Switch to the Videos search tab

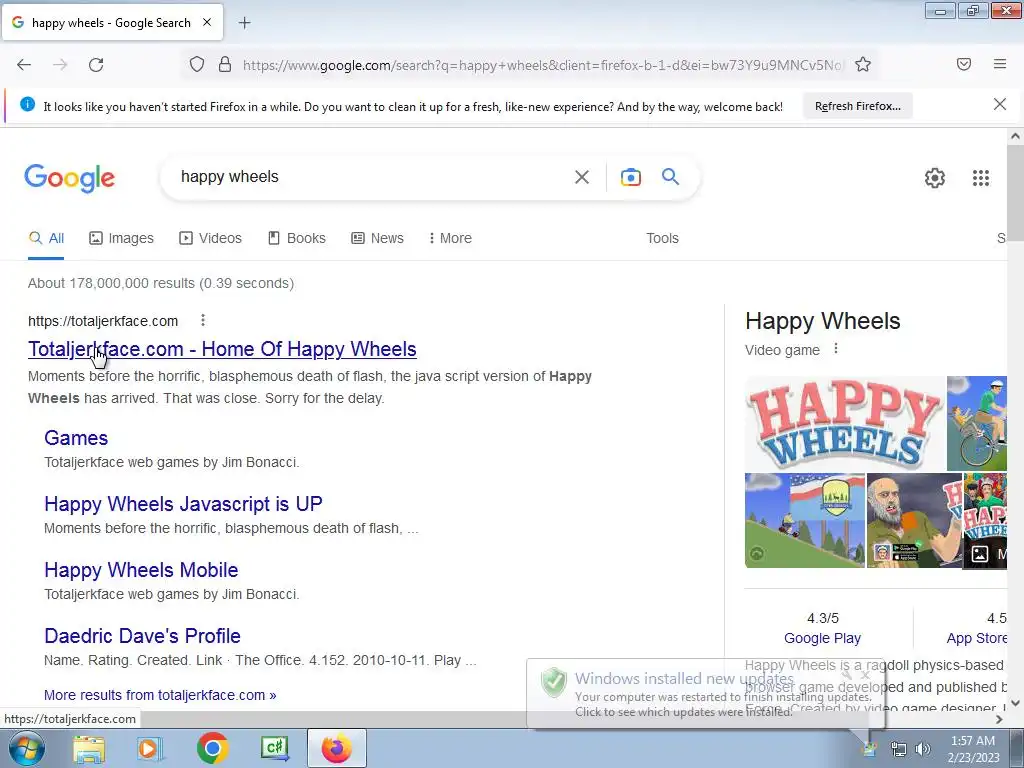[210, 238]
